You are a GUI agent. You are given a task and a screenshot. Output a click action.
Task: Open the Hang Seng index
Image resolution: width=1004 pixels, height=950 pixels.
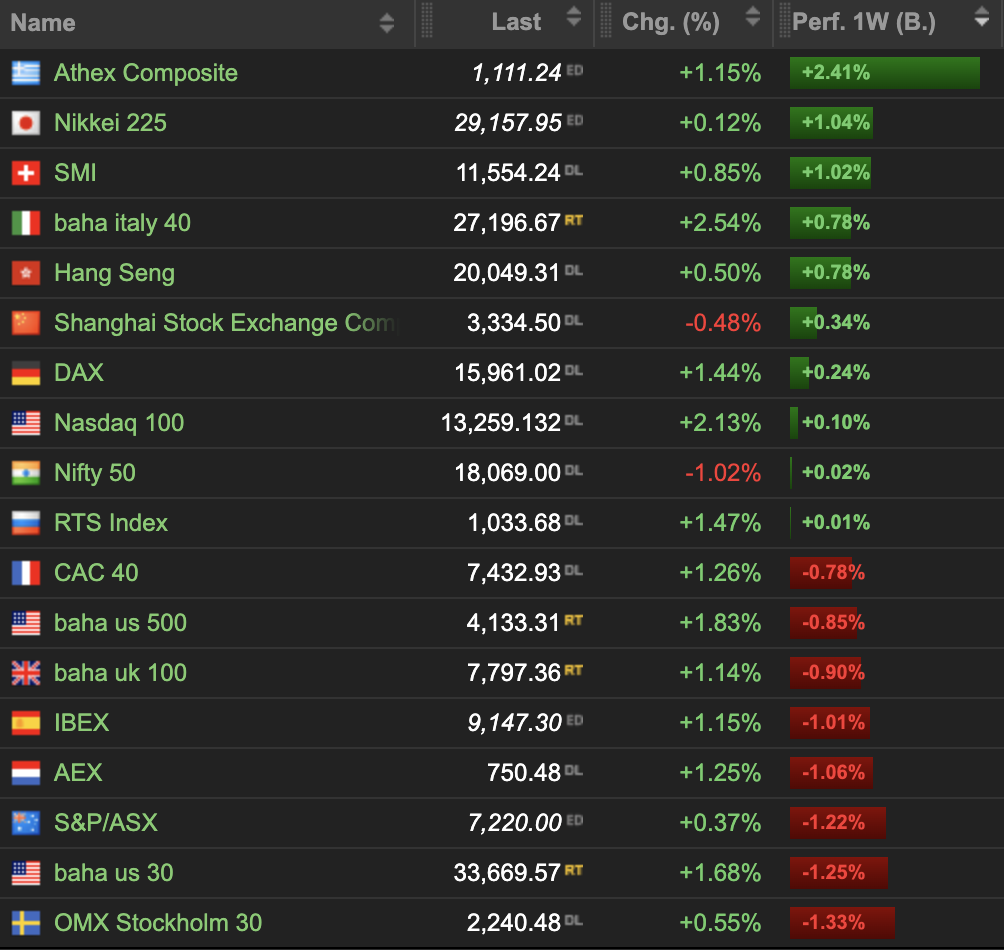(114, 273)
